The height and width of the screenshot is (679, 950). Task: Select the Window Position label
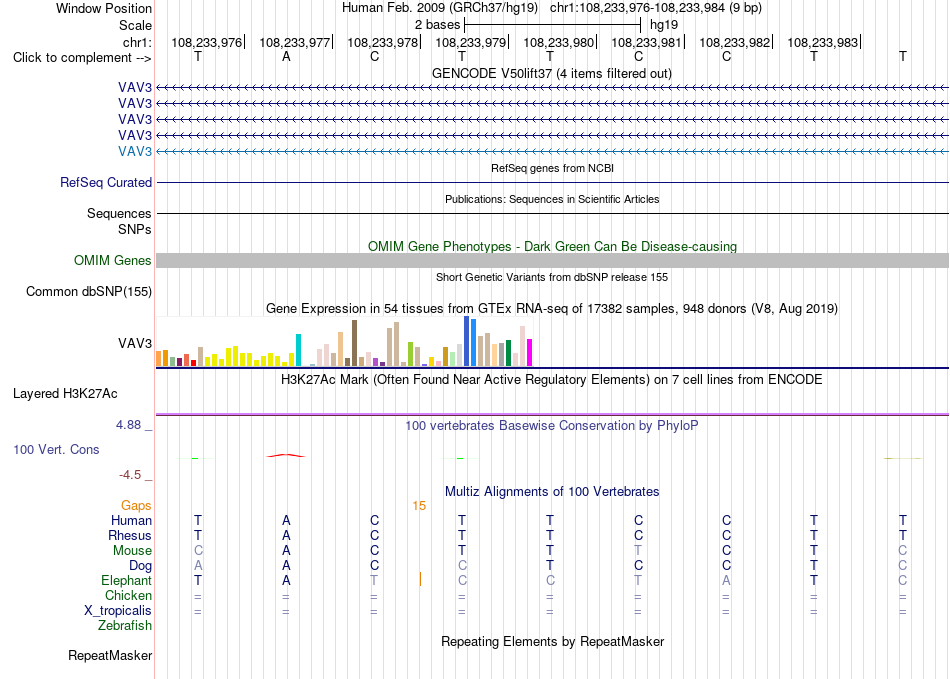[x=104, y=8]
